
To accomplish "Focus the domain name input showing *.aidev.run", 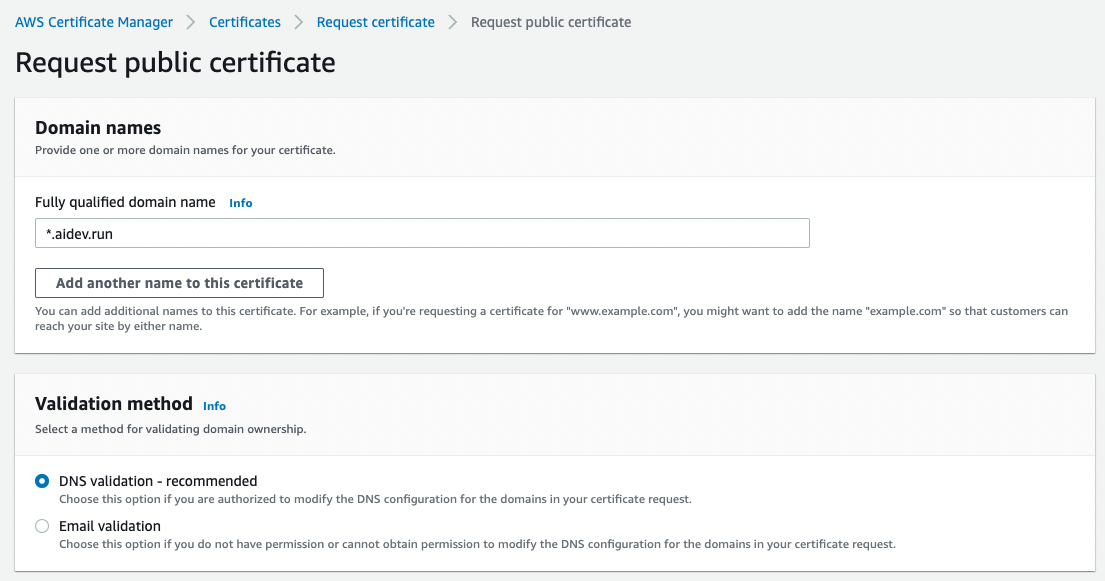I will [422, 233].
